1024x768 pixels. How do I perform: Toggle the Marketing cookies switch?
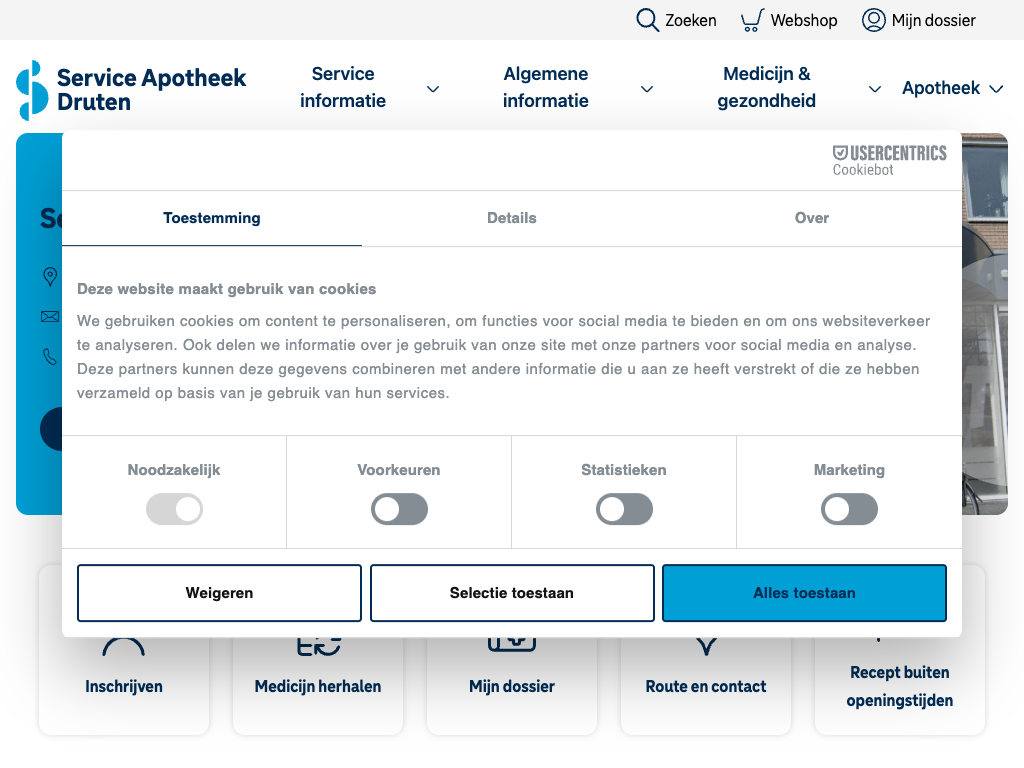tap(849, 510)
